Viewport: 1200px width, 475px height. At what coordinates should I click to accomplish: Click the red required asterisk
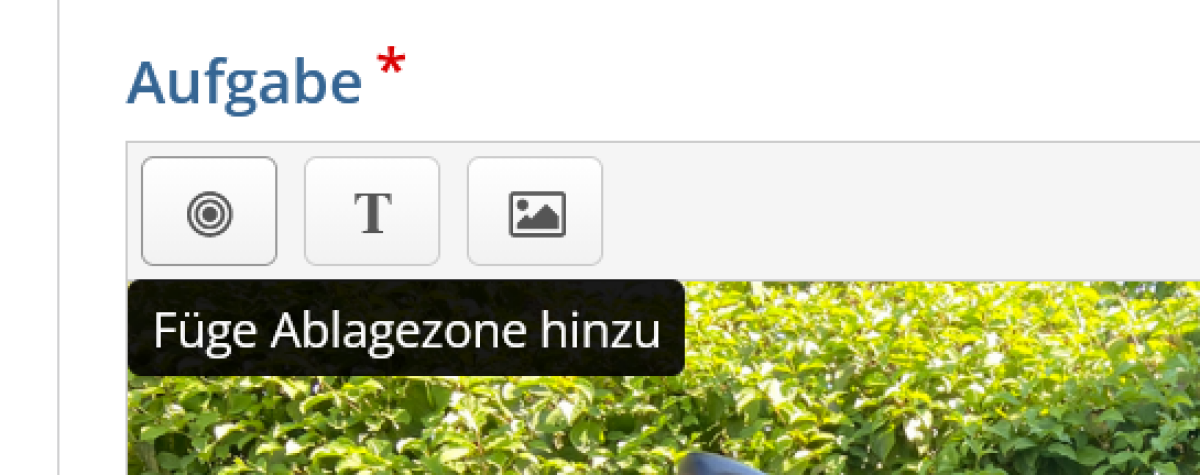391,66
